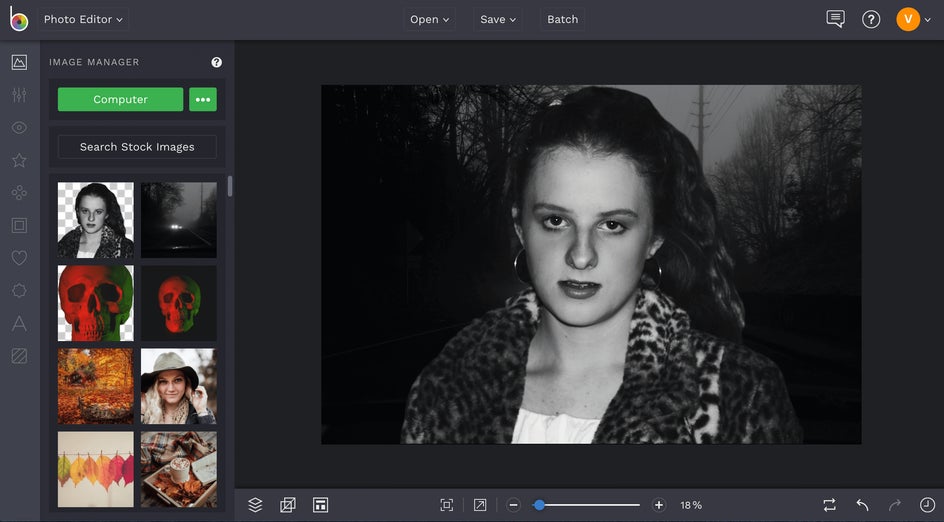Click the Search Stock Images button
This screenshot has height=522, width=944.
pyautogui.click(x=137, y=147)
